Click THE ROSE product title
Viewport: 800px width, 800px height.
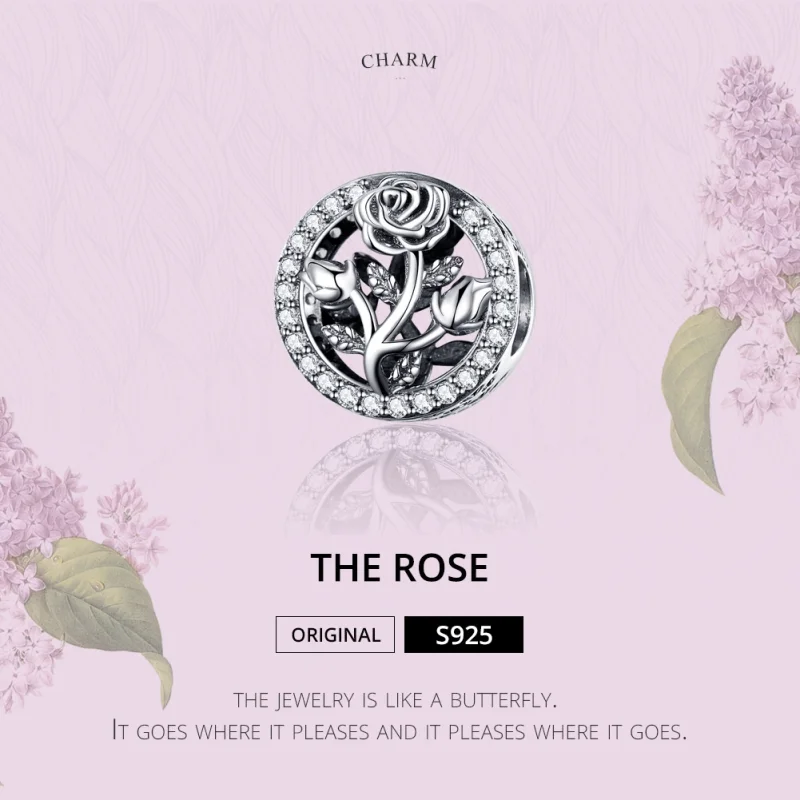coord(399,568)
